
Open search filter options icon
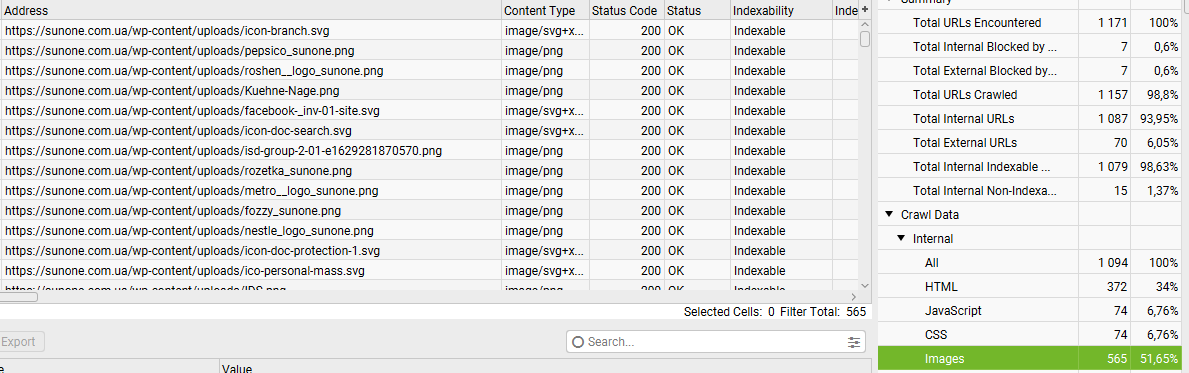click(x=855, y=342)
